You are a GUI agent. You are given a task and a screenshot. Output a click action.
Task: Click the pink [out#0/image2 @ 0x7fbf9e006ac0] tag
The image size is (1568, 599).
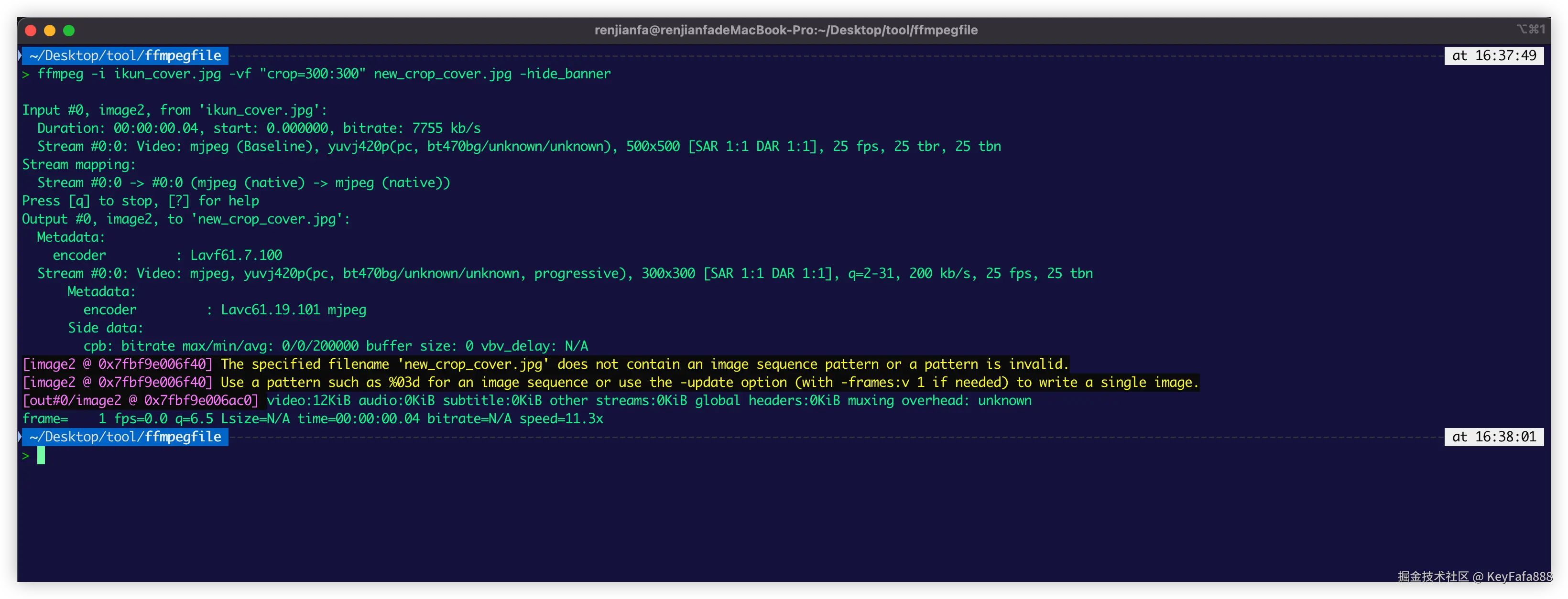tap(140, 401)
